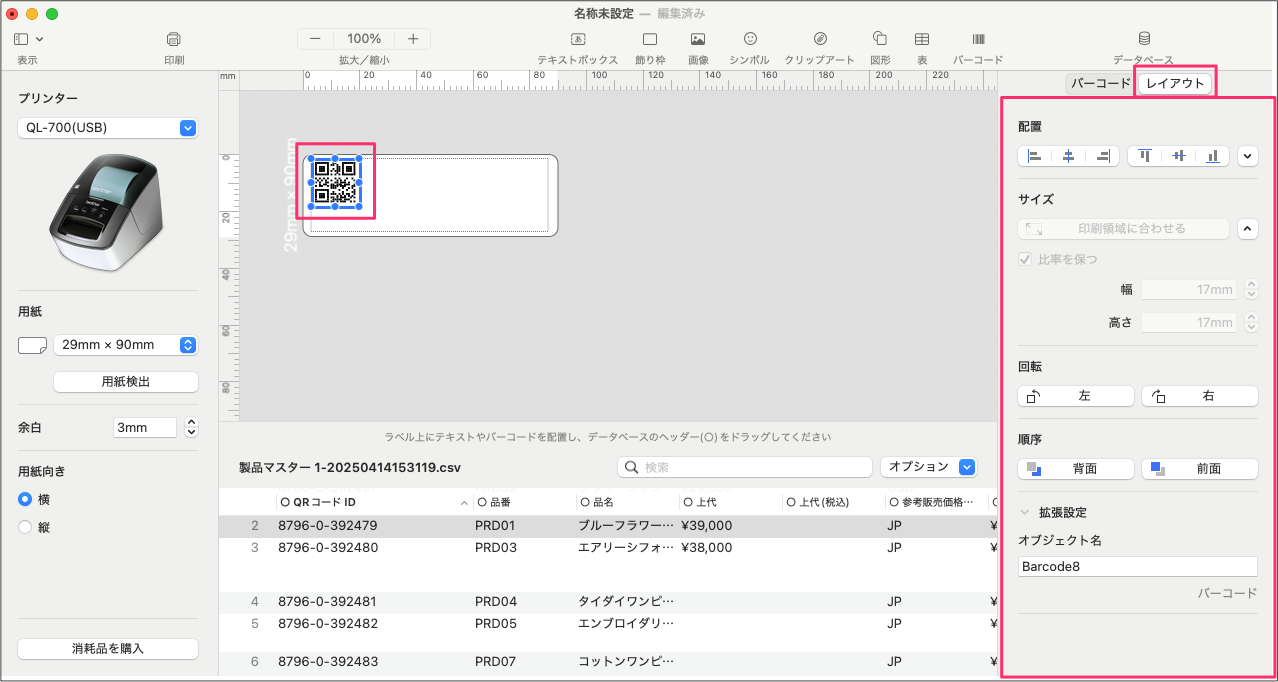1278x682 pixels.
Task: Click the PRD07 cell
Action: [x=495, y=662]
